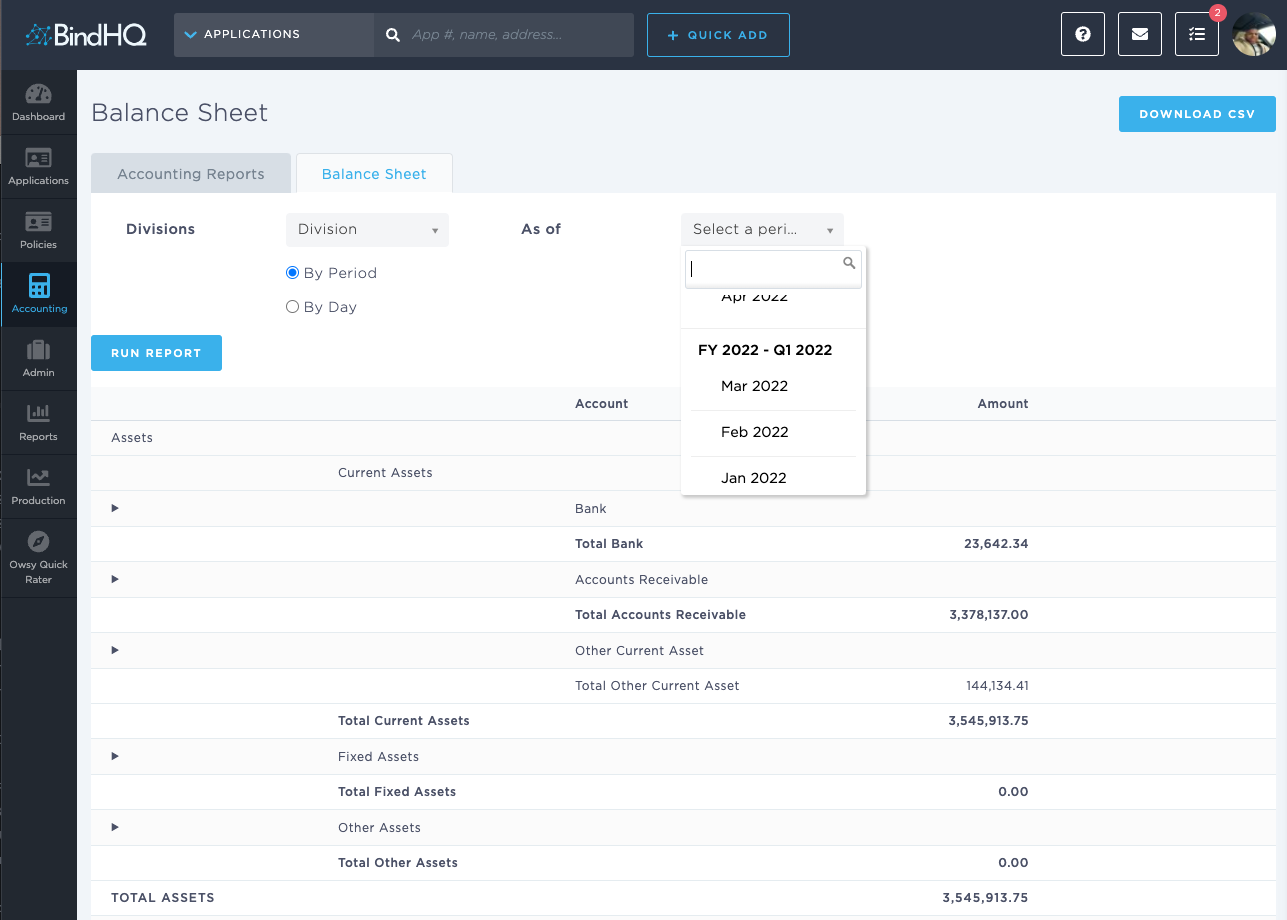This screenshot has height=920, width=1287.
Task: Click the TOTAL ASSETS label
Action: coord(163,898)
